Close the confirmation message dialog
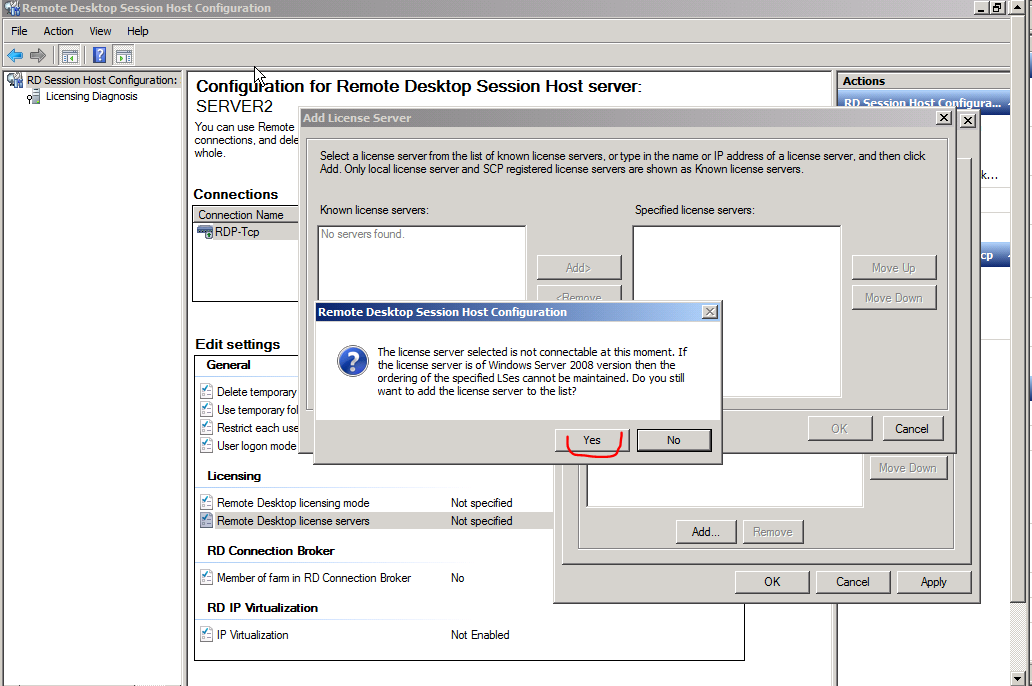This screenshot has width=1032, height=686. coord(710,311)
